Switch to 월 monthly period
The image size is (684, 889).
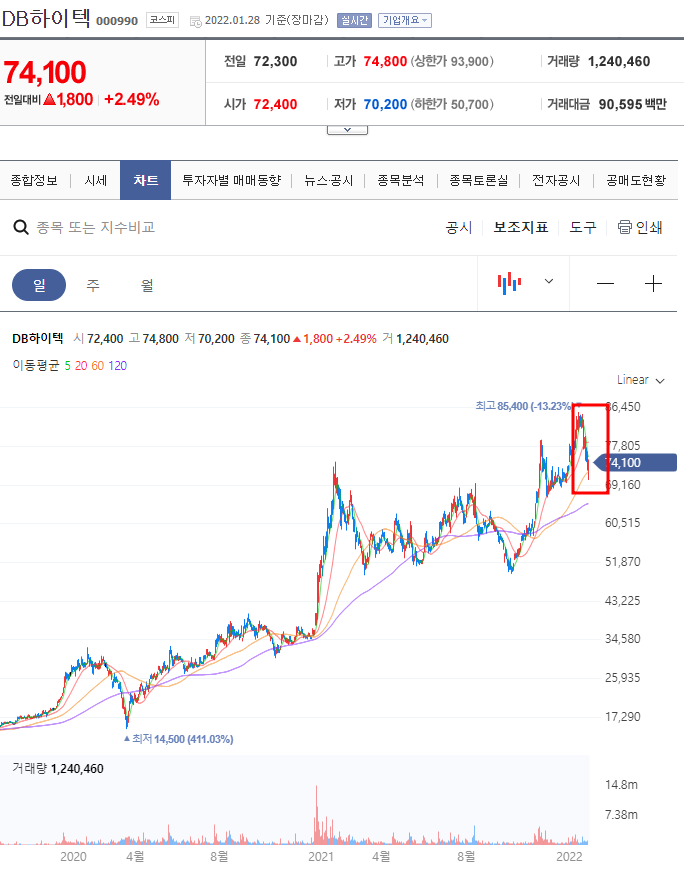[x=147, y=285]
